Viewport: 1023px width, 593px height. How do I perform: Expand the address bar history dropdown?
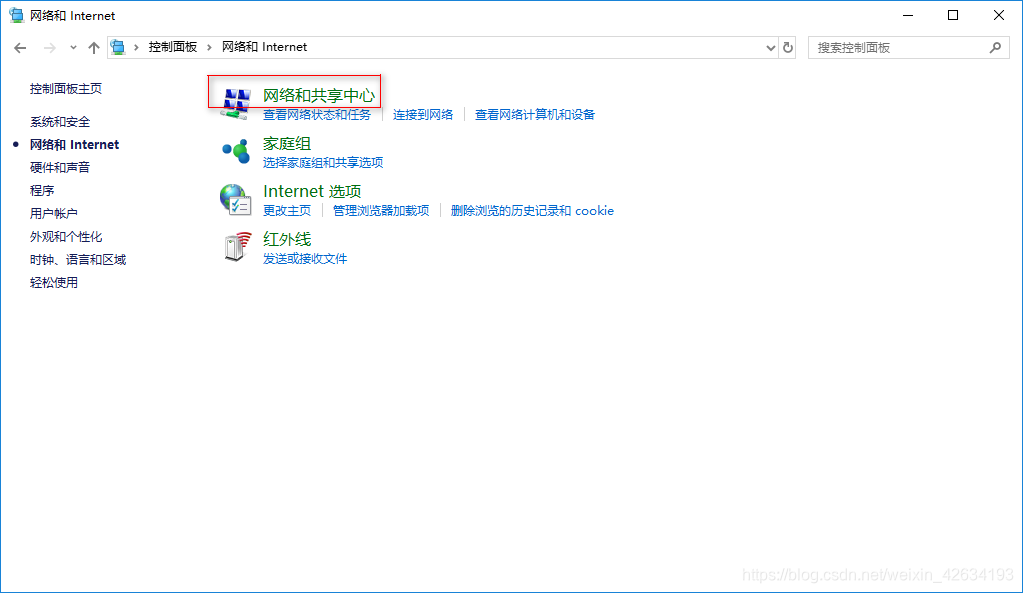(771, 48)
